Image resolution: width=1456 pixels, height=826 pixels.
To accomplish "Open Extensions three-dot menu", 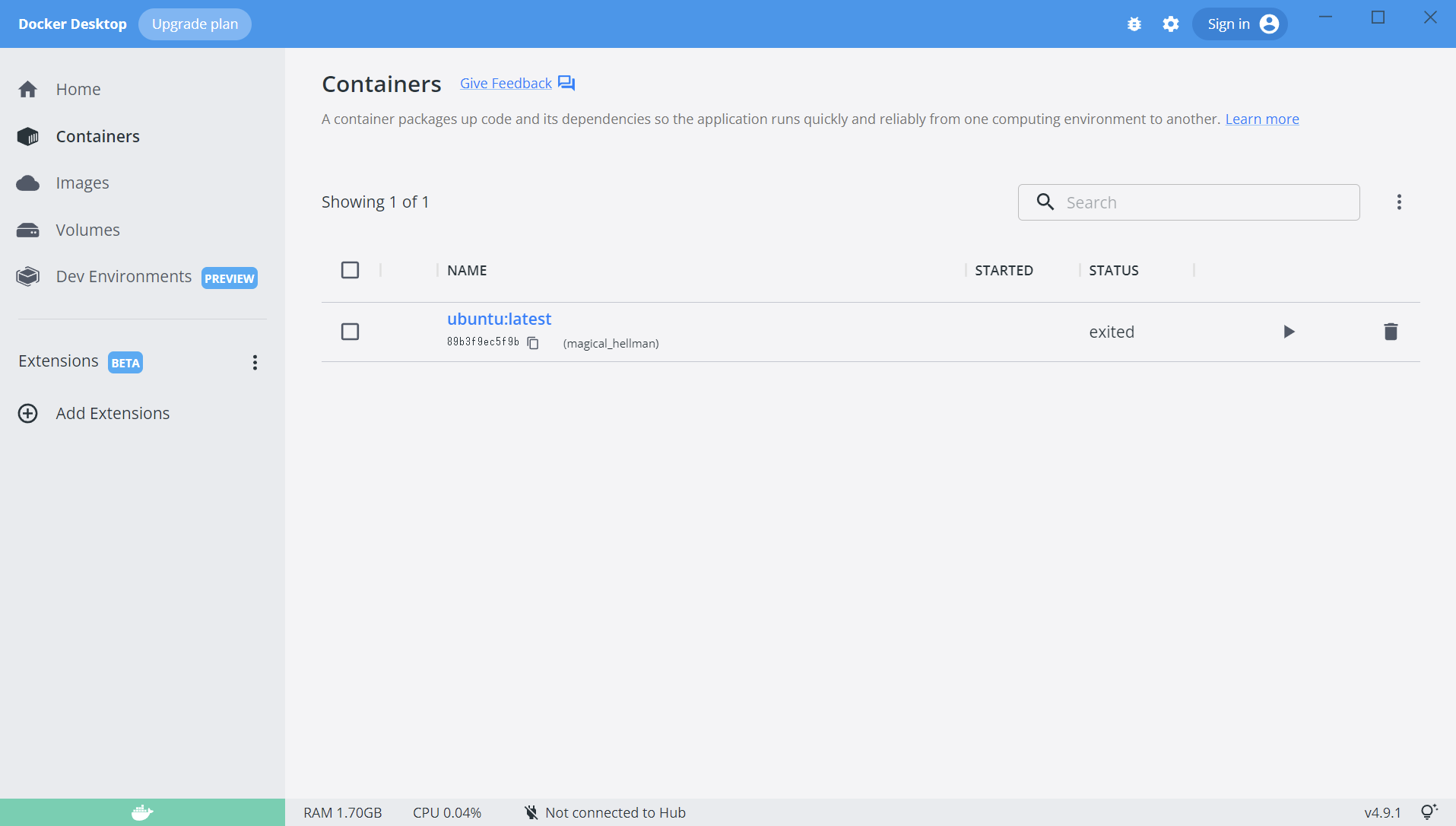I will pos(255,363).
